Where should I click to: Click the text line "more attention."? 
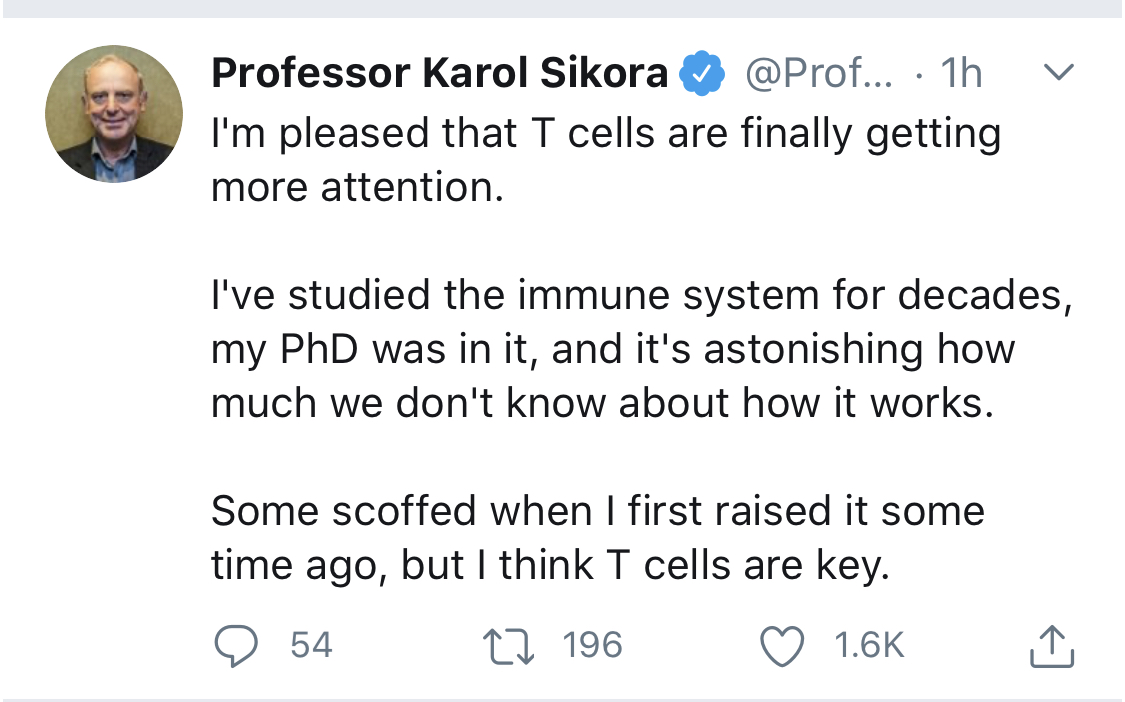point(357,188)
